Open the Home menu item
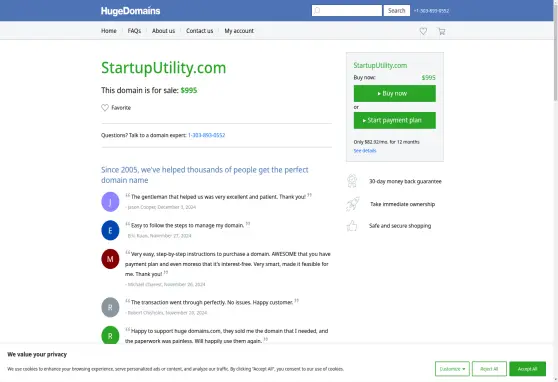The width and height of the screenshot is (558, 382). point(109,31)
